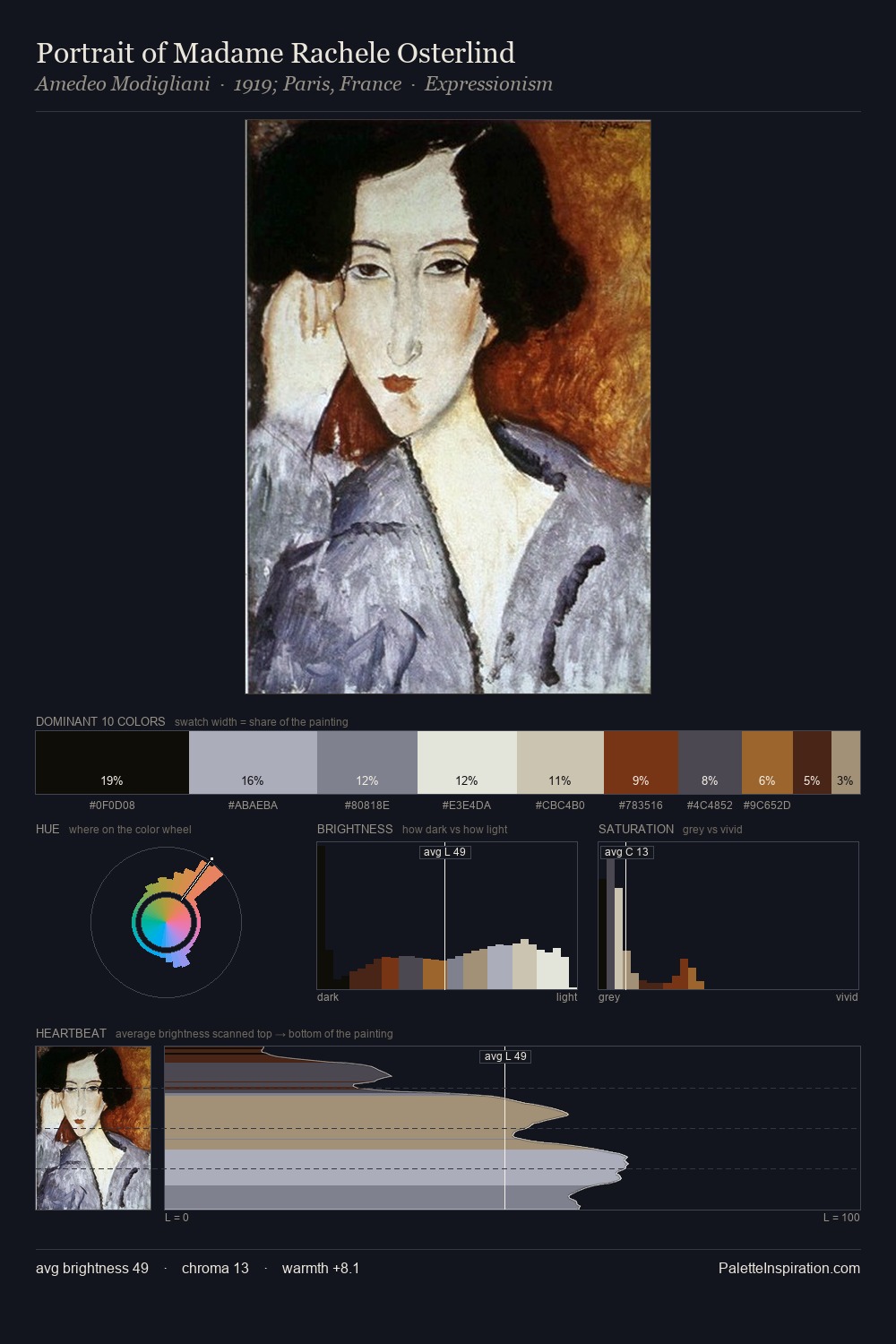
Task: Click the 'avg C 13' saturation label
Action: 626,852
